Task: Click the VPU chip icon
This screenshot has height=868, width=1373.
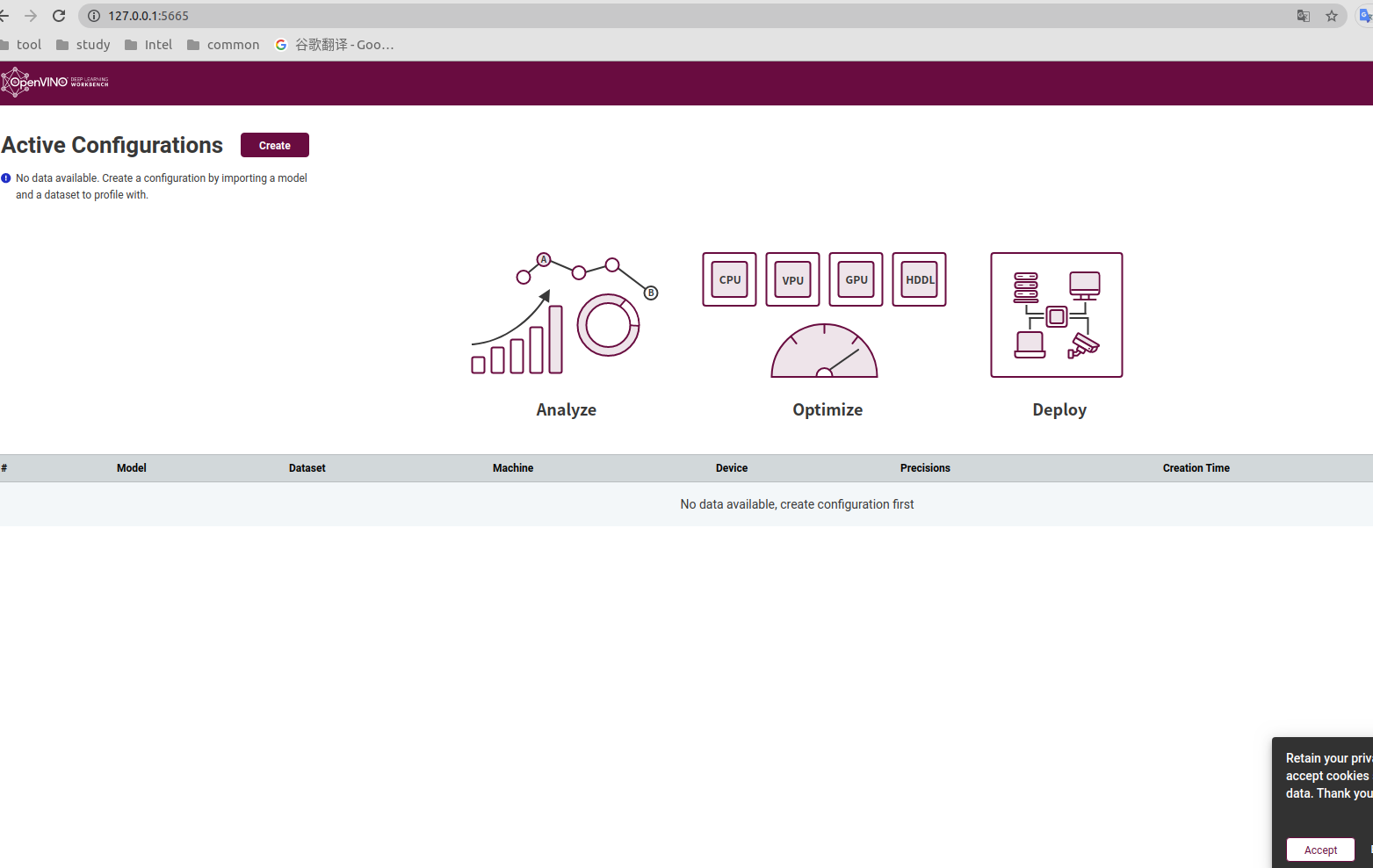Action: point(792,279)
